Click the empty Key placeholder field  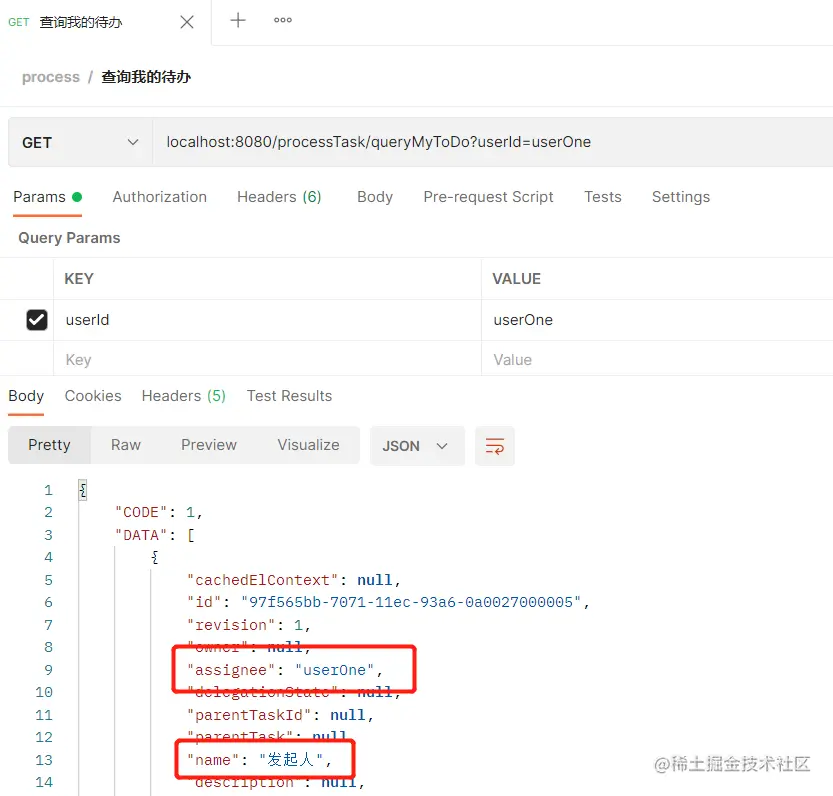pyautogui.click(x=267, y=359)
